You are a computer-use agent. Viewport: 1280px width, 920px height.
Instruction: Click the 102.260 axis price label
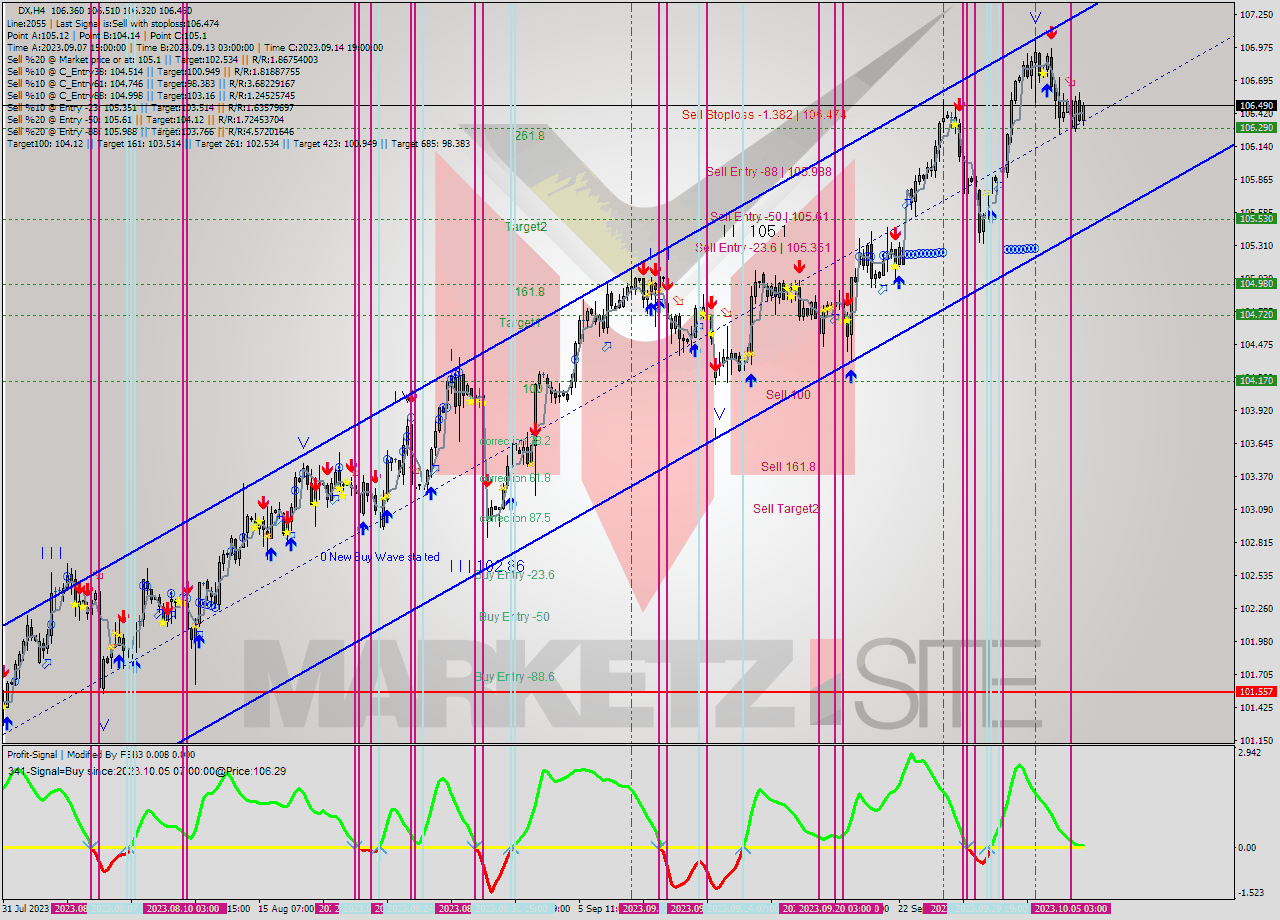point(1256,608)
